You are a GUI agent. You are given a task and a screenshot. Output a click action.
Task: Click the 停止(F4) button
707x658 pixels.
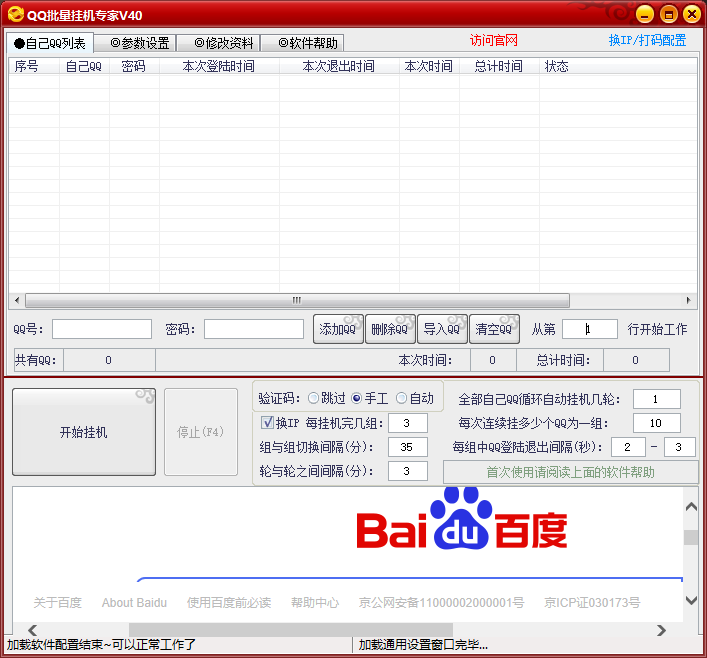[x=201, y=432]
